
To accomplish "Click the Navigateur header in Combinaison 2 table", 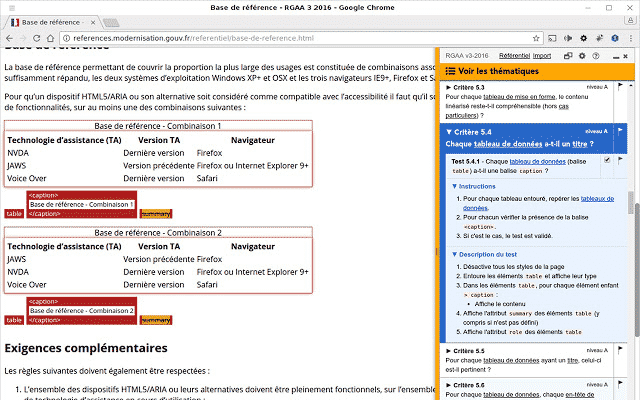I will (253, 247).
